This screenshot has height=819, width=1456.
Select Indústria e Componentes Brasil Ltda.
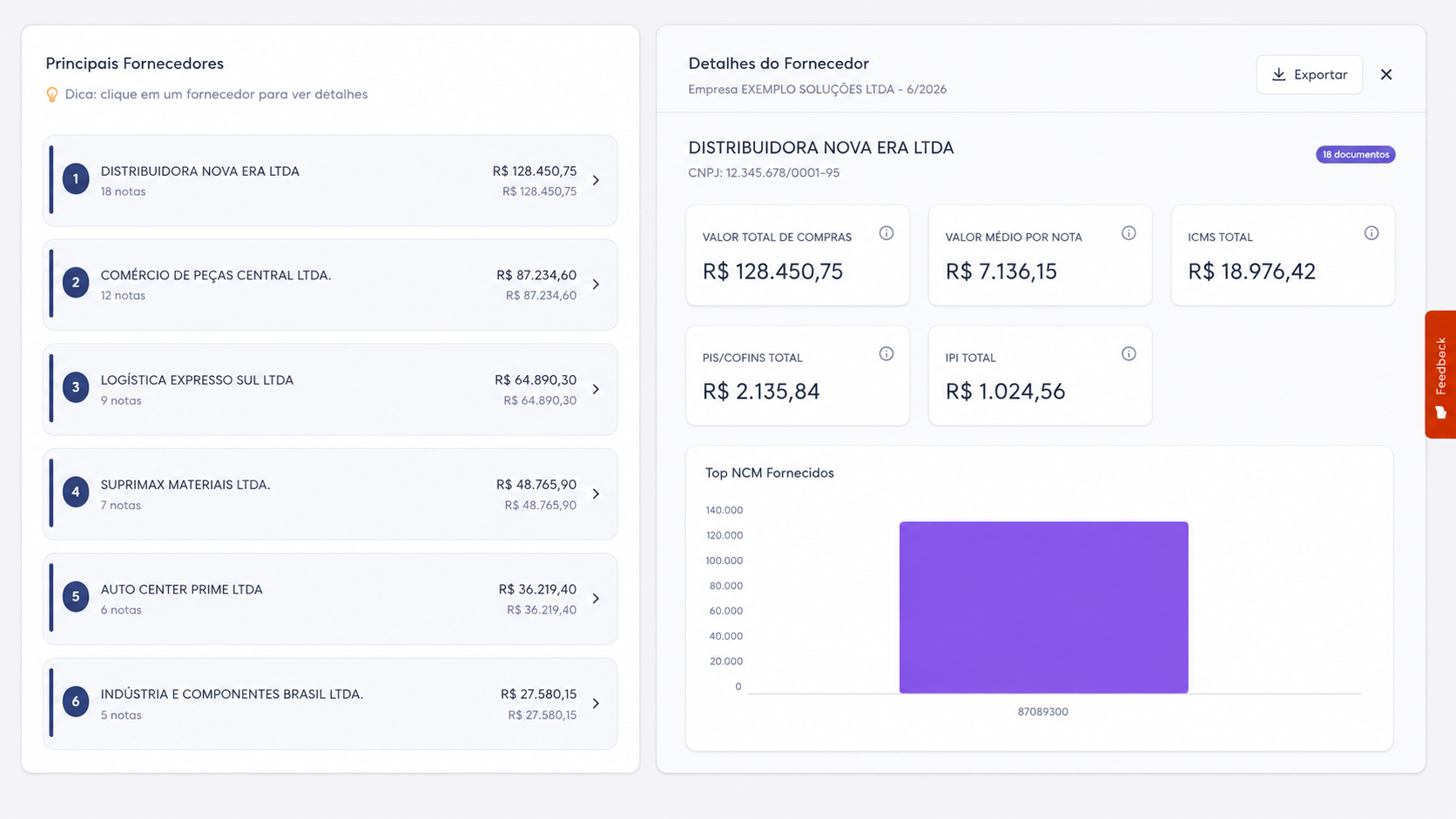330,703
